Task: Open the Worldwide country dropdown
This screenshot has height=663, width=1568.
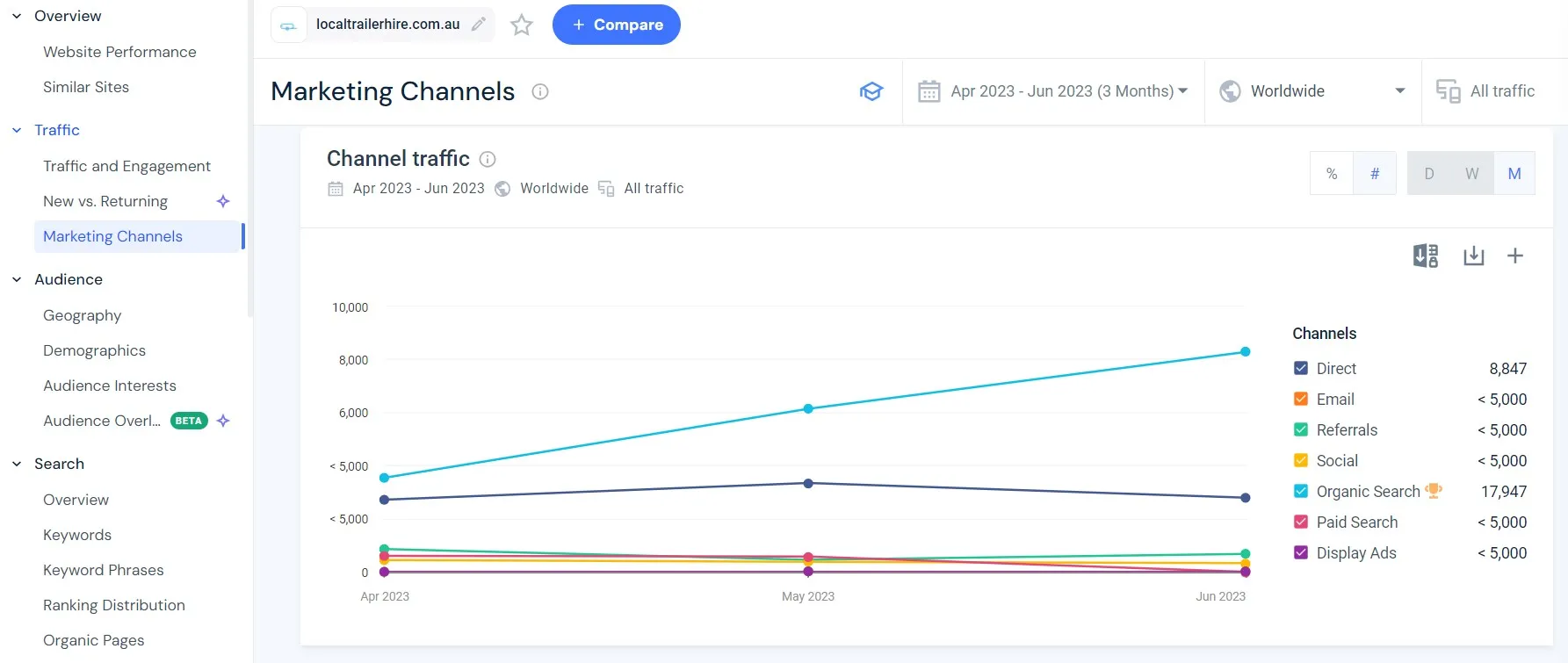Action: pyautogui.click(x=1312, y=91)
